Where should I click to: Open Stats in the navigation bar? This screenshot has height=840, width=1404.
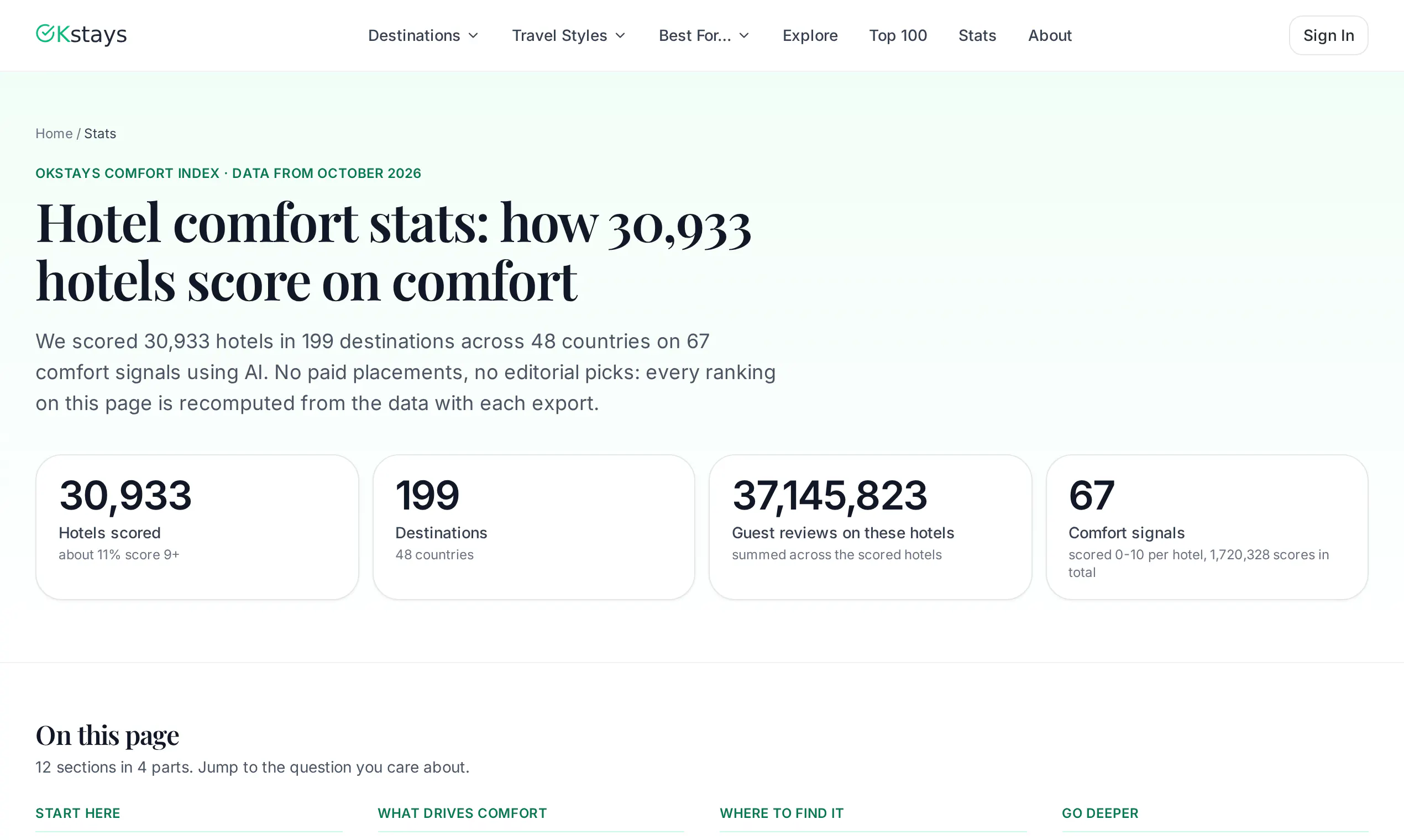[977, 36]
